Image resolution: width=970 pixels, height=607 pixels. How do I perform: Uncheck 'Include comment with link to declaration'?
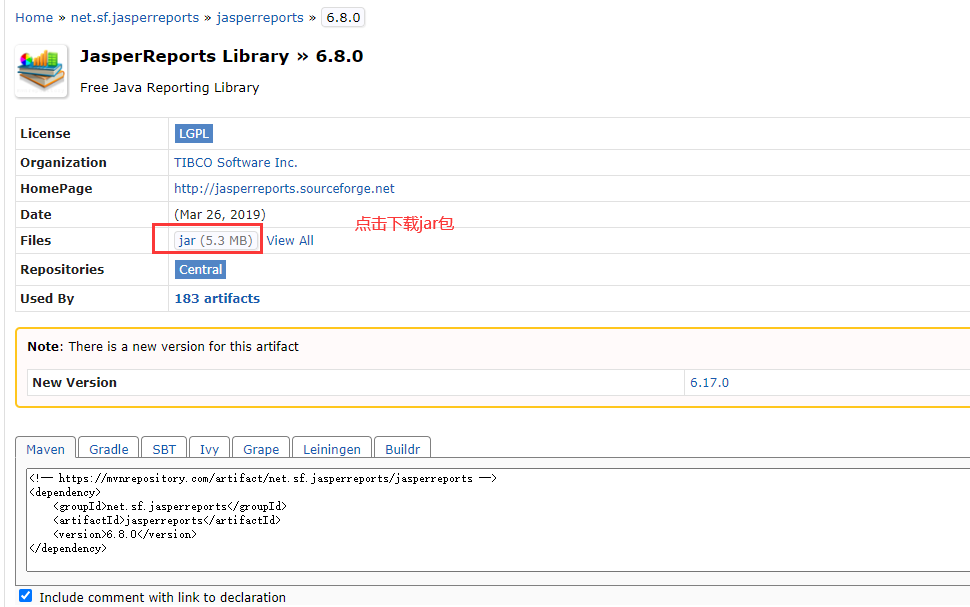(25, 595)
